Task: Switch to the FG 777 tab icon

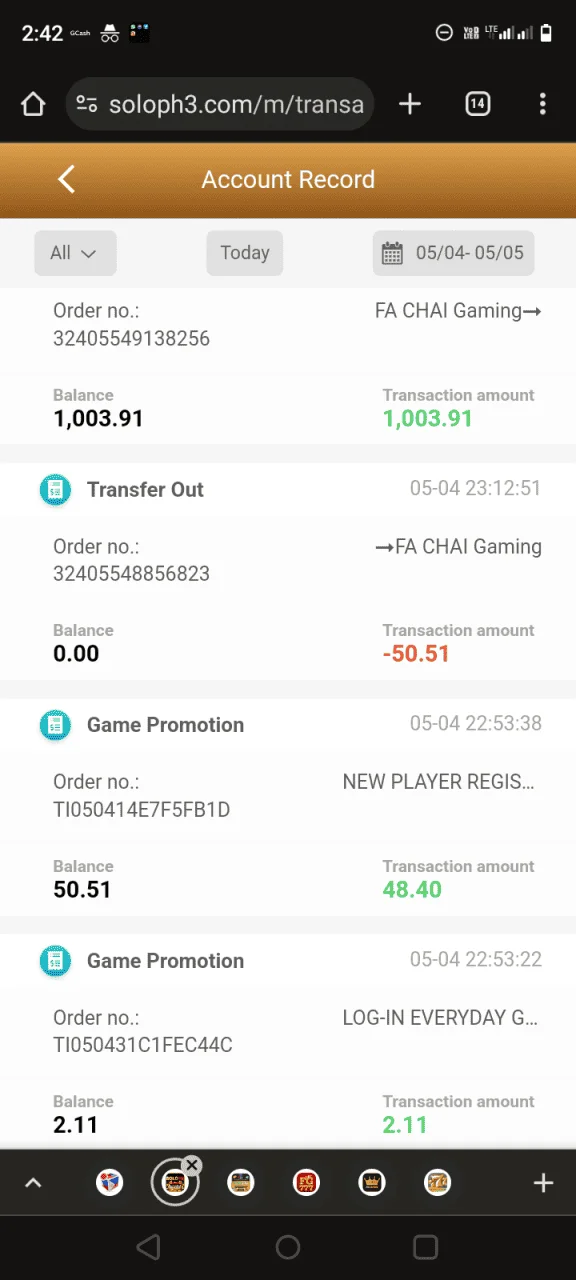Action: click(x=306, y=1184)
